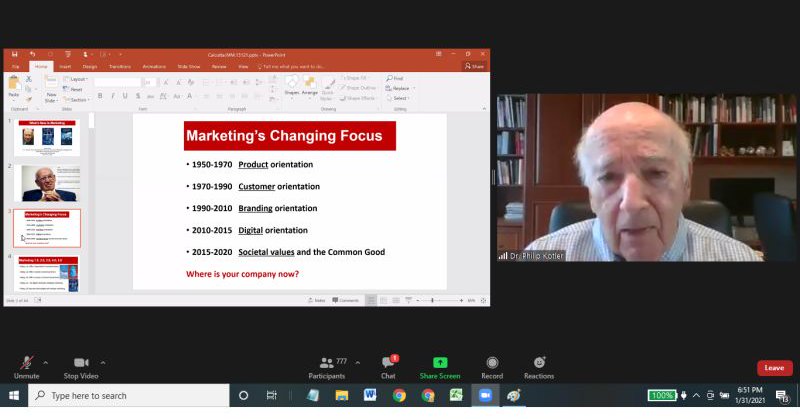The width and height of the screenshot is (800, 419).
Task: Toggle Italic formatting
Action: click(112, 96)
